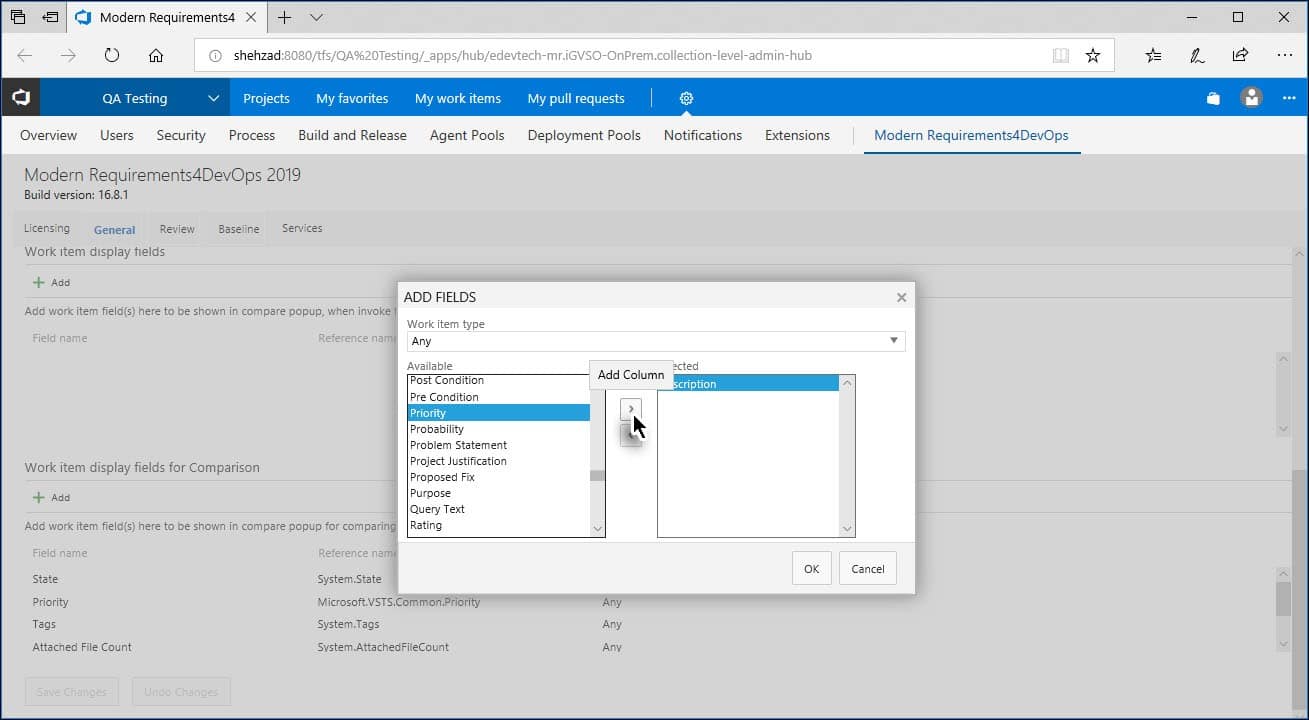This screenshot has width=1309, height=720.
Task: Open the user profile avatar
Action: click(x=1251, y=98)
